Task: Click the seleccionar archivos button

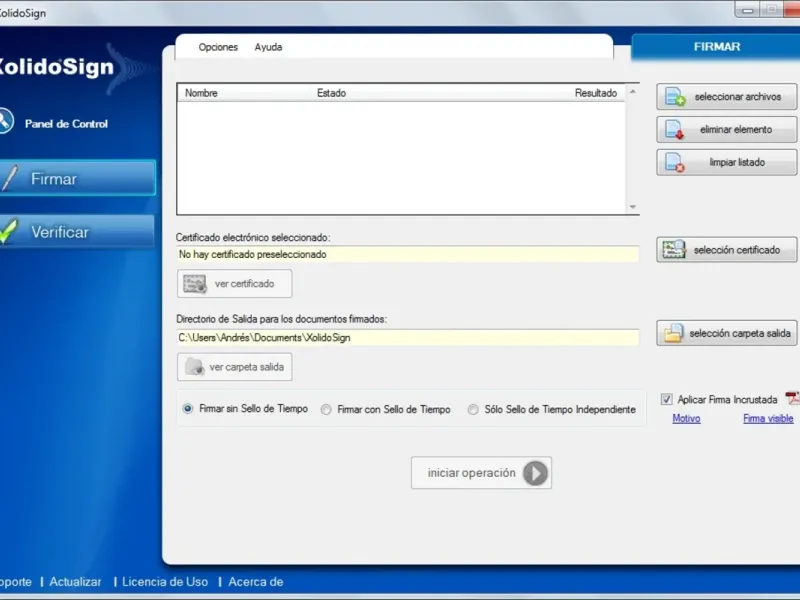Action: click(727, 96)
